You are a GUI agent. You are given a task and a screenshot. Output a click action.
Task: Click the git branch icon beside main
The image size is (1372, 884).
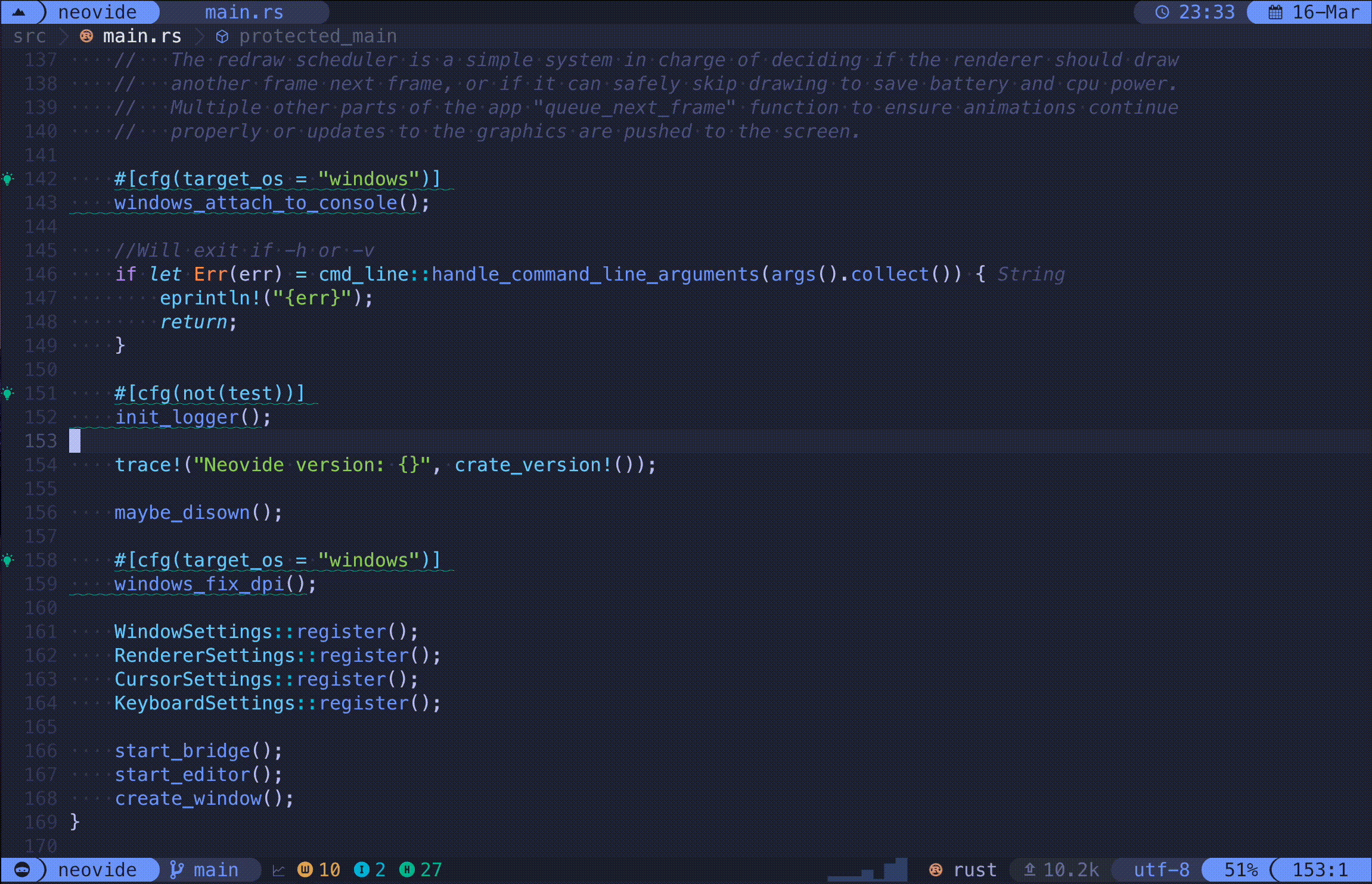tap(177, 870)
